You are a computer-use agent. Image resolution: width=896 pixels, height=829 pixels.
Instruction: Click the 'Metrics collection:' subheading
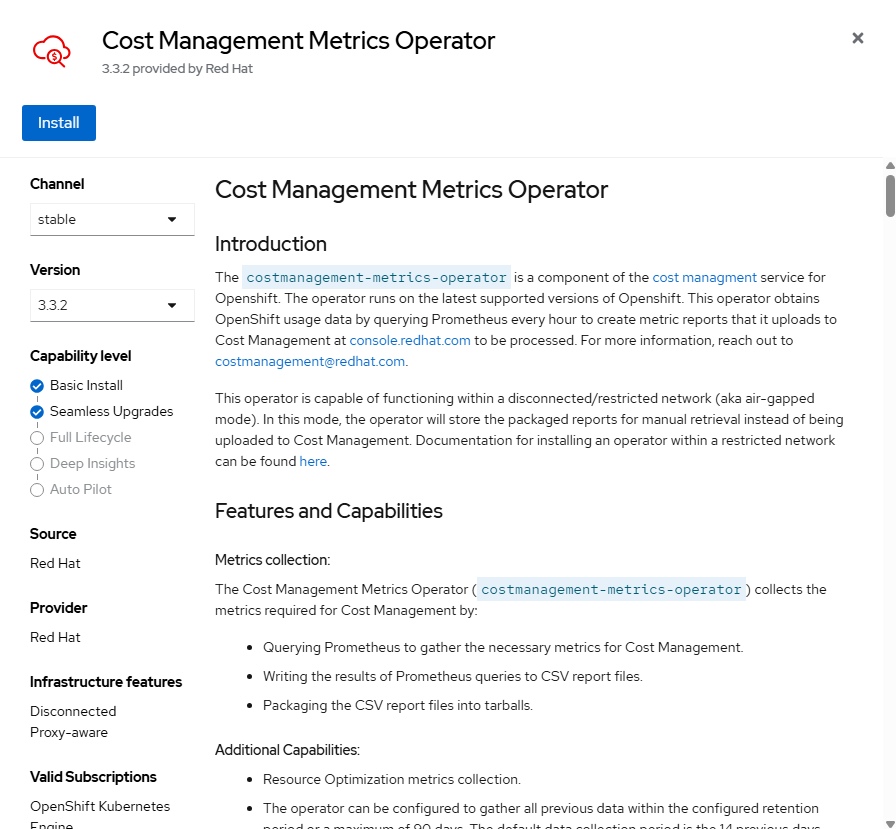point(273,560)
